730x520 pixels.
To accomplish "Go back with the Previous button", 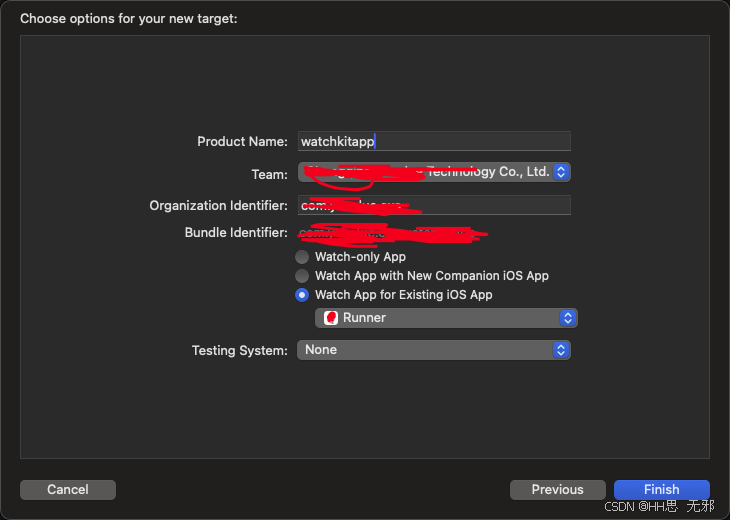I will click(x=558, y=490).
